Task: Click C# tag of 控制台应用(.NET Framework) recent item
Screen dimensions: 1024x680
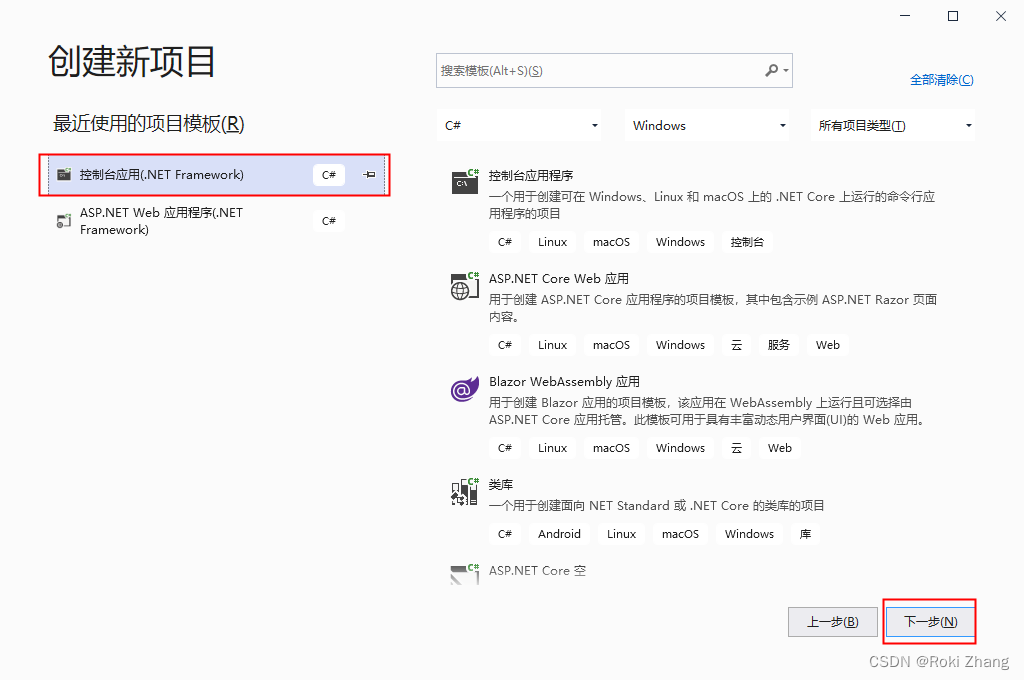Action: 328,175
